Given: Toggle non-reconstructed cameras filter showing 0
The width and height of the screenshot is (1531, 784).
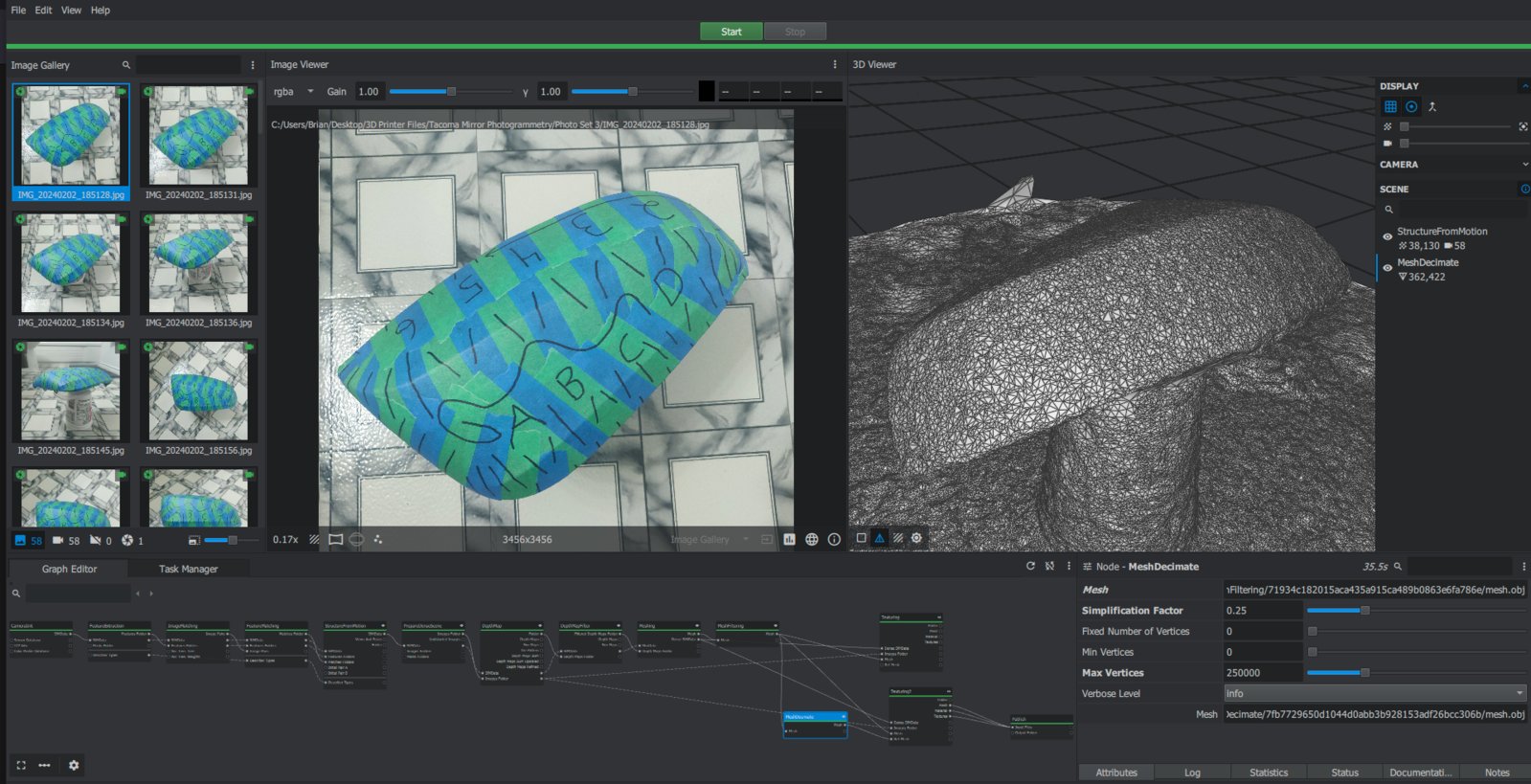Looking at the screenshot, I should coord(101,540).
